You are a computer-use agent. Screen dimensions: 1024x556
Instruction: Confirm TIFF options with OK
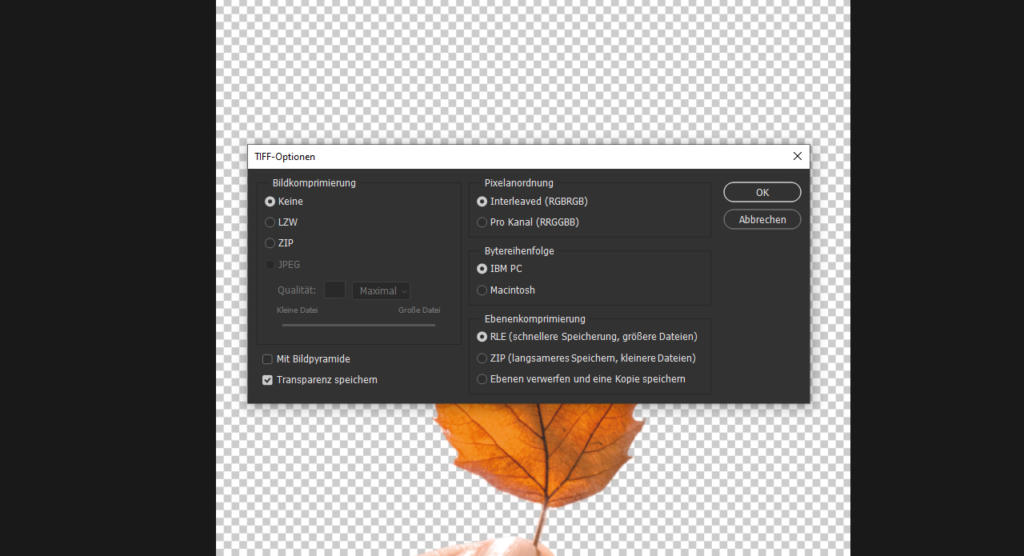[x=762, y=192]
